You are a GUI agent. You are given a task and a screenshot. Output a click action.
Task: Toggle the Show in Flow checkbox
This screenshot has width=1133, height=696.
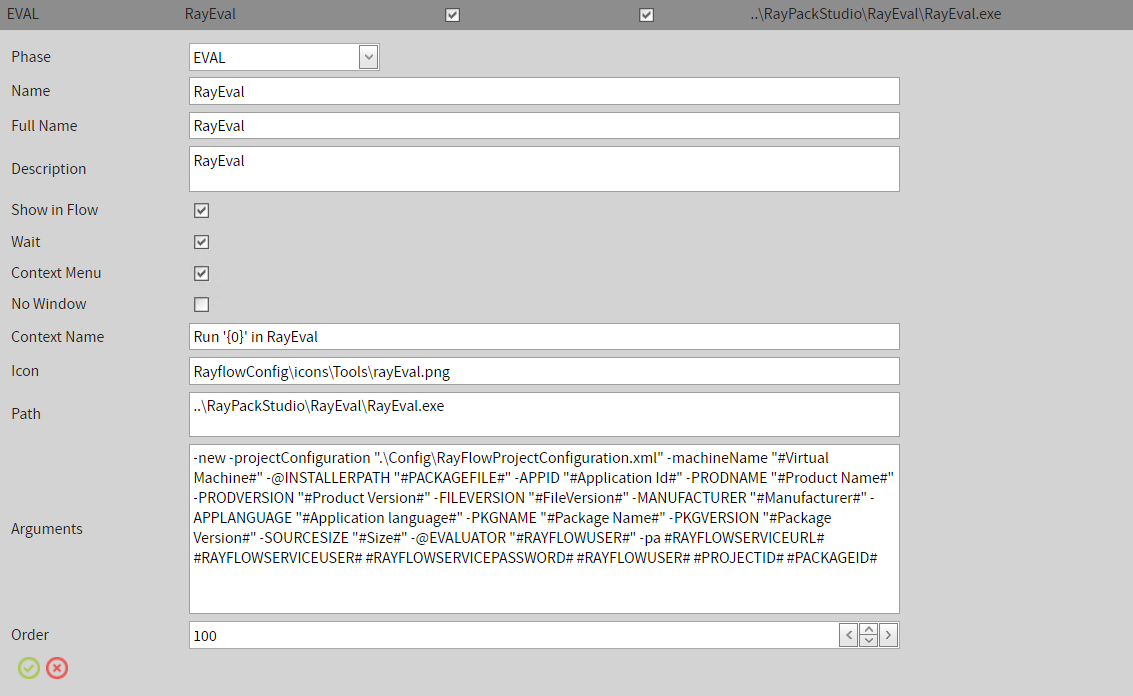click(202, 210)
